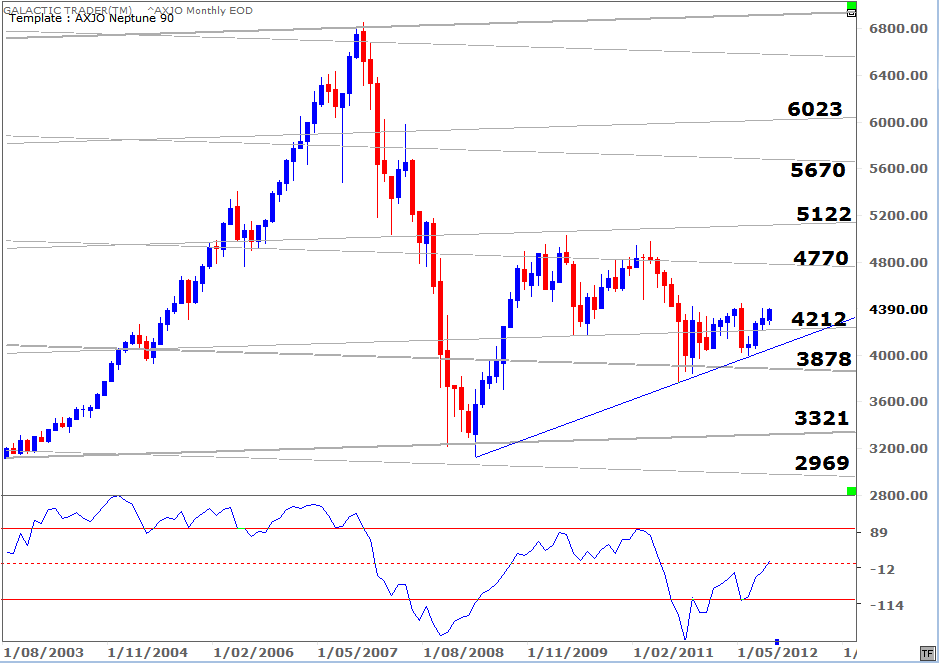This screenshot has width=939, height=663.
Task: Click the 1/02/2006 date label
Action: 253,652
